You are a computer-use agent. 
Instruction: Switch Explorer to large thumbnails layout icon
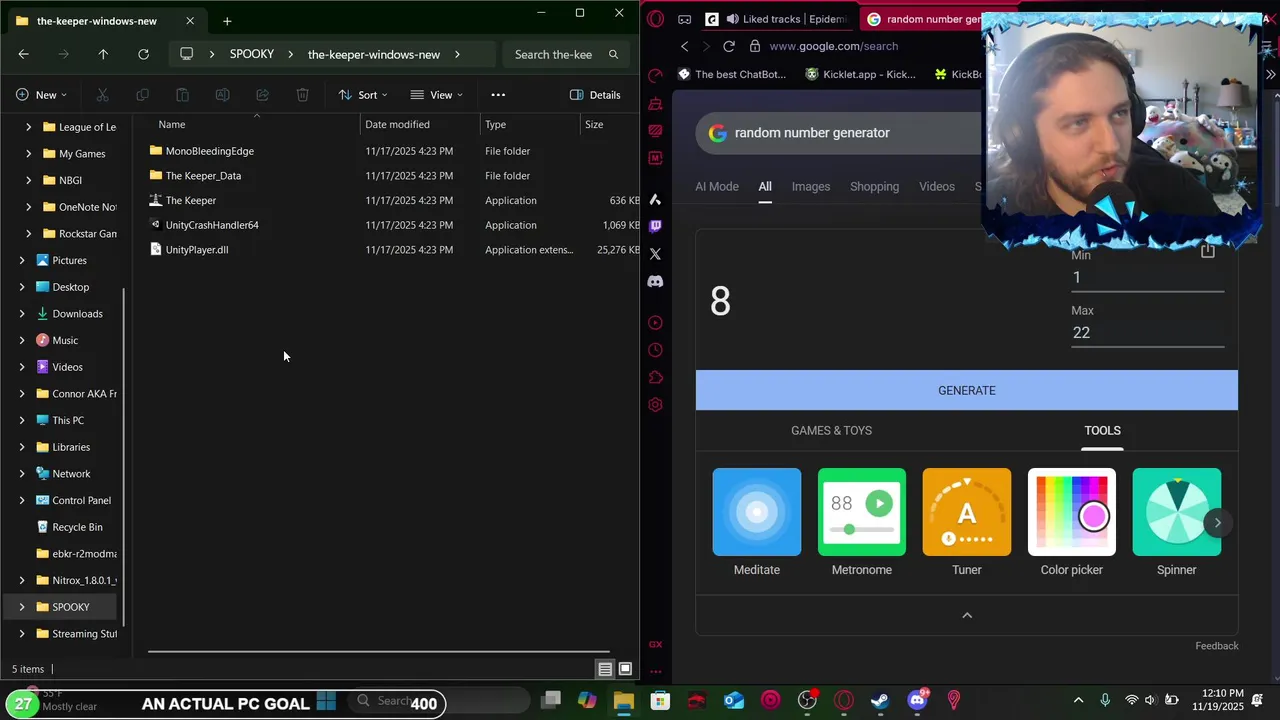pyautogui.click(x=625, y=669)
